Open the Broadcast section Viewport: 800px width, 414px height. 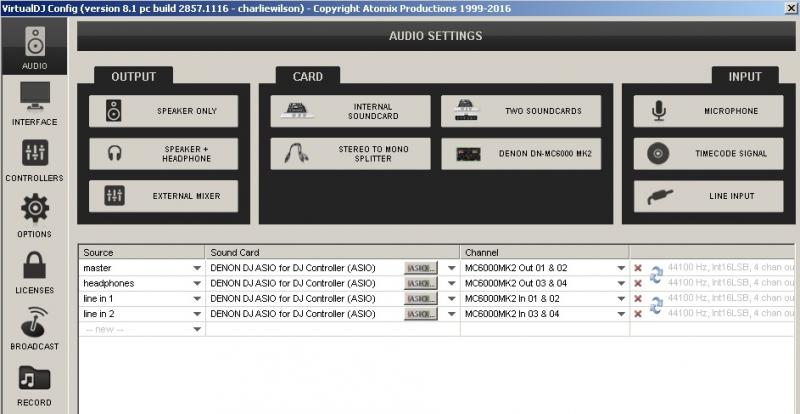click(34, 328)
